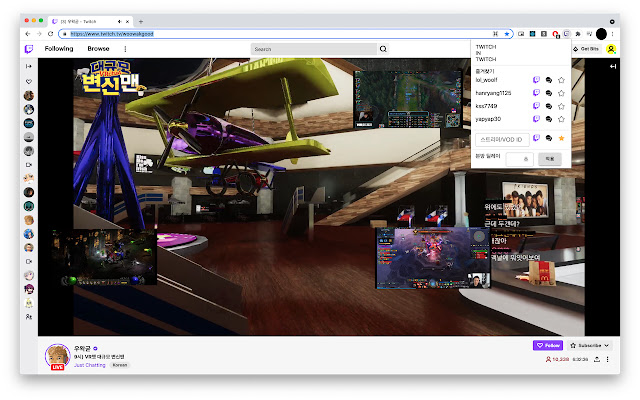The image size is (640, 400).
Task: Click the recommended-friends icon at the sidebar bottom
Action: click(29, 317)
